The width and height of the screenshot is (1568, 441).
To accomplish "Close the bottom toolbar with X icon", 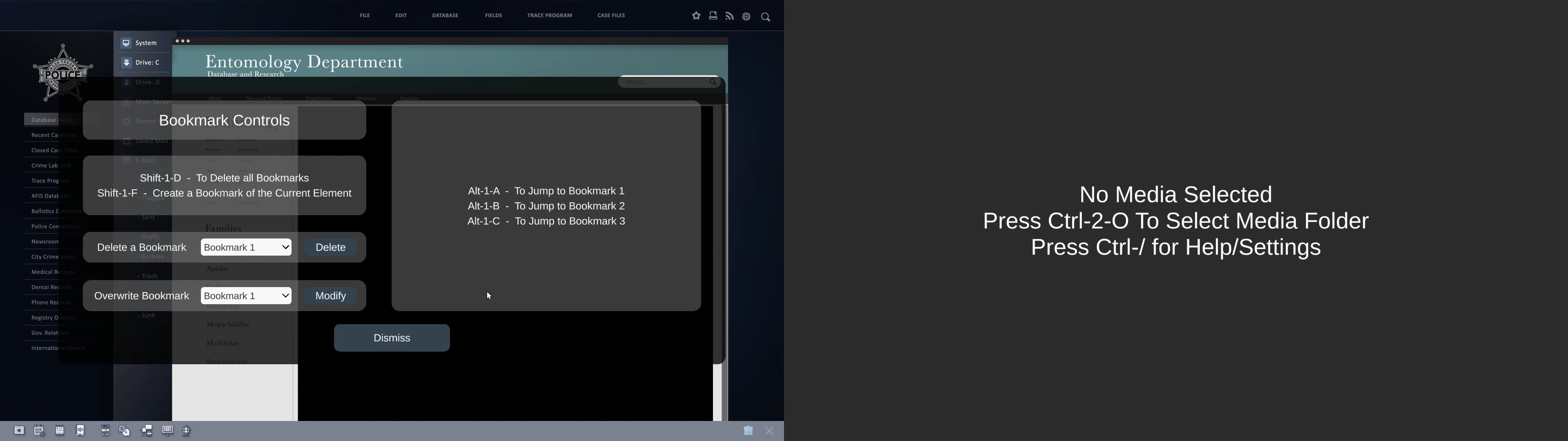I will coord(769,431).
